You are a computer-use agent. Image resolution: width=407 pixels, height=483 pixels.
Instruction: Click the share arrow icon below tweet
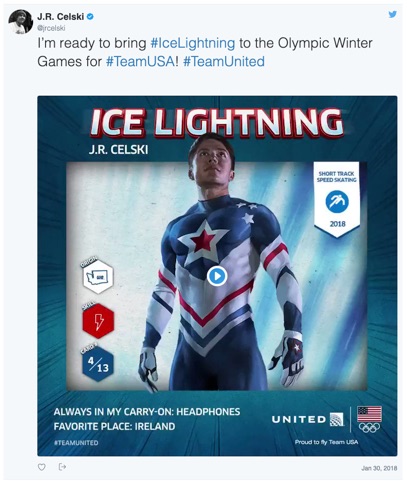point(62,467)
